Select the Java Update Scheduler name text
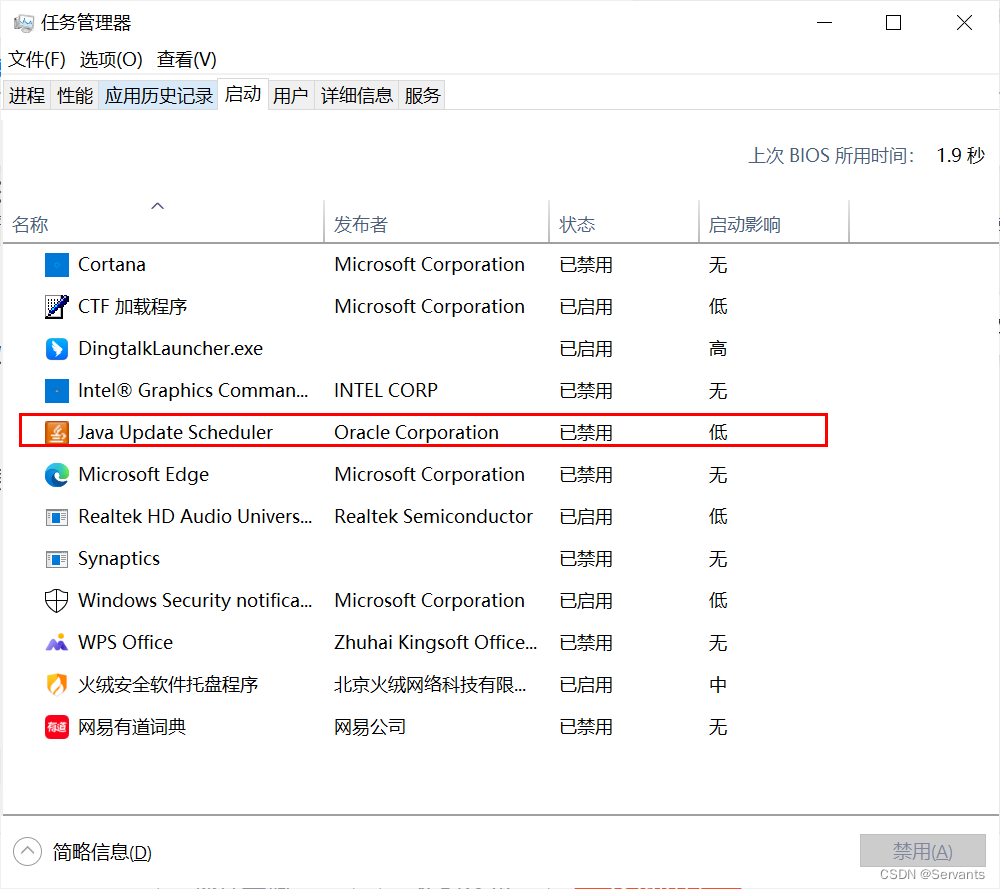This screenshot has width=1000, height=889. 175,432
